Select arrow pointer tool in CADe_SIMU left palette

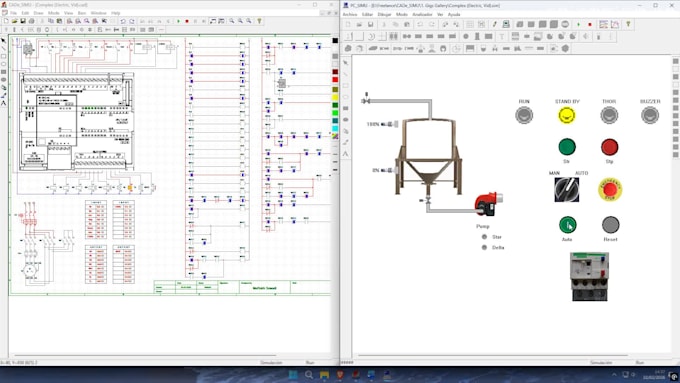[x=3, y=41]
